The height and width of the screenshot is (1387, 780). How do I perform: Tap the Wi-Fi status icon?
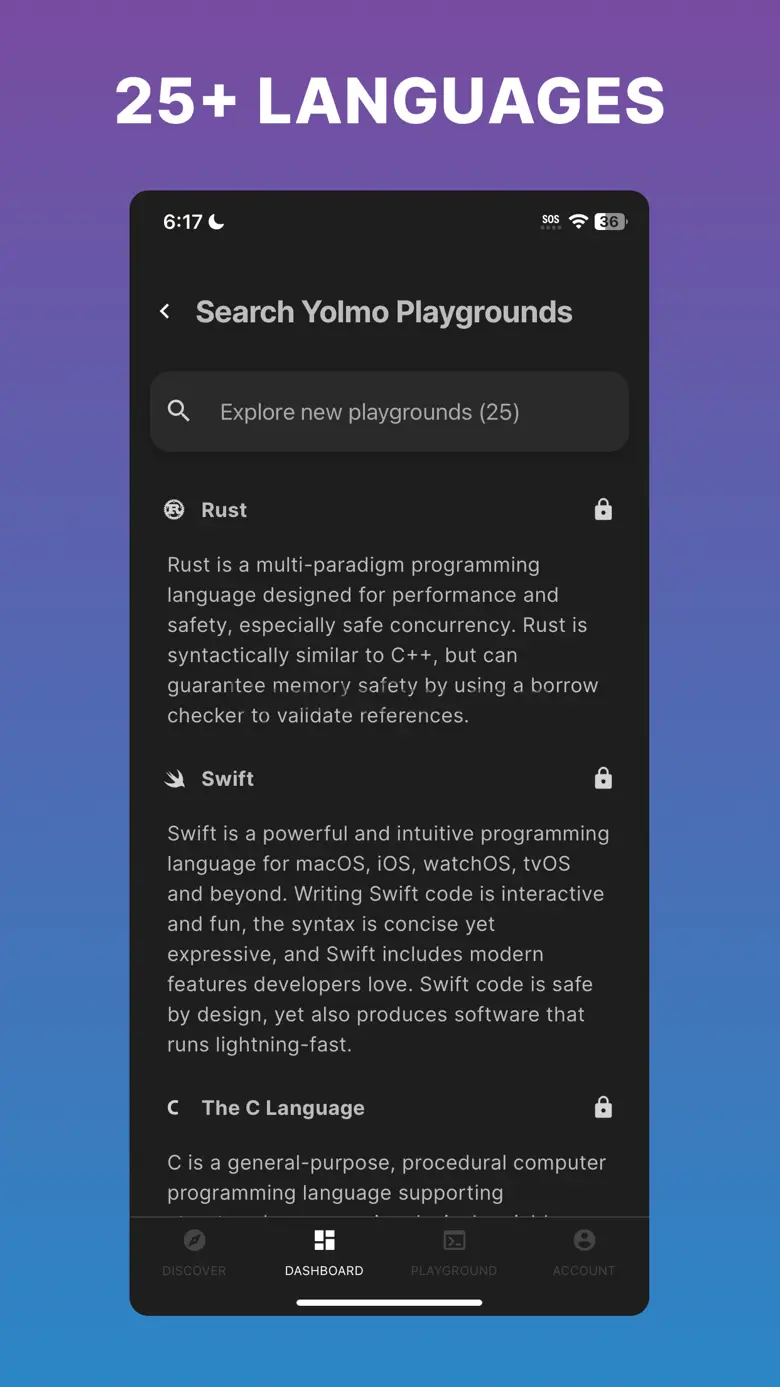578,221
